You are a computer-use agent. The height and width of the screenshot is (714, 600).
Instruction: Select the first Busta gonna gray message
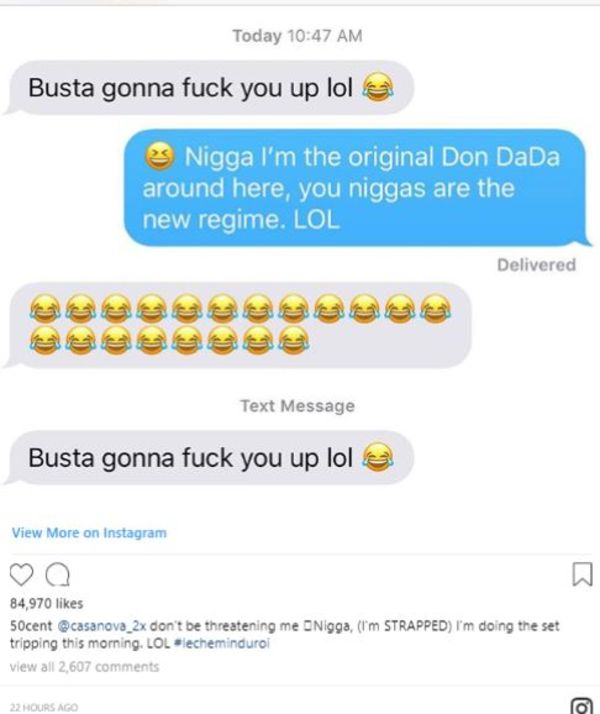point(208,87)
